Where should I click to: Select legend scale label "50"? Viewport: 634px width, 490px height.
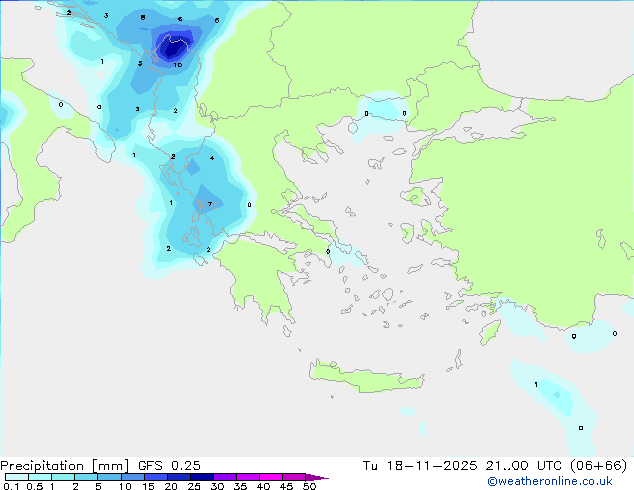pyautogui.click(x=309, y=486)
